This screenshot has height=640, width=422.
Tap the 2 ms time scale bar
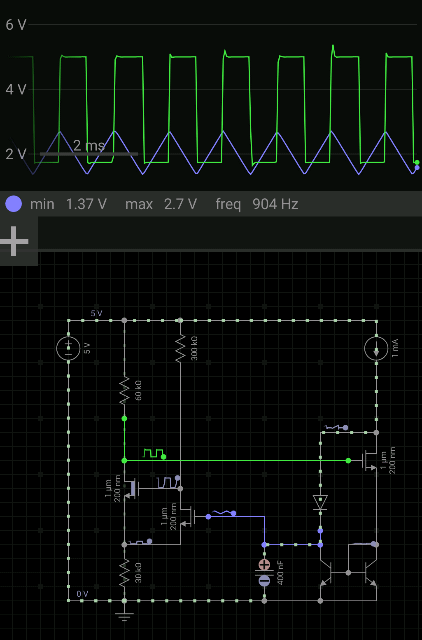89,154
